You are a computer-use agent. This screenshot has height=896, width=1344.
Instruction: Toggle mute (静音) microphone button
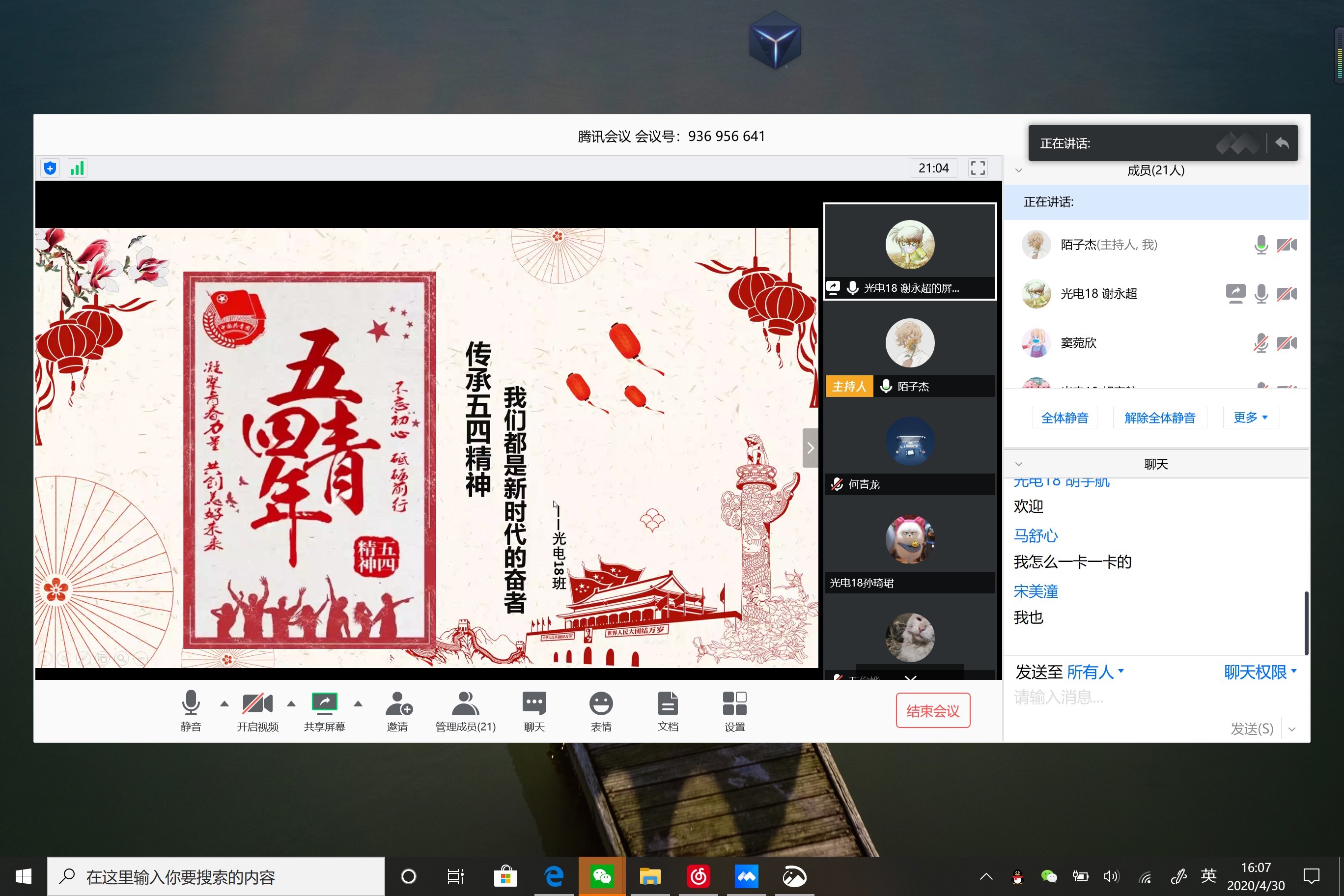point(191,704)
